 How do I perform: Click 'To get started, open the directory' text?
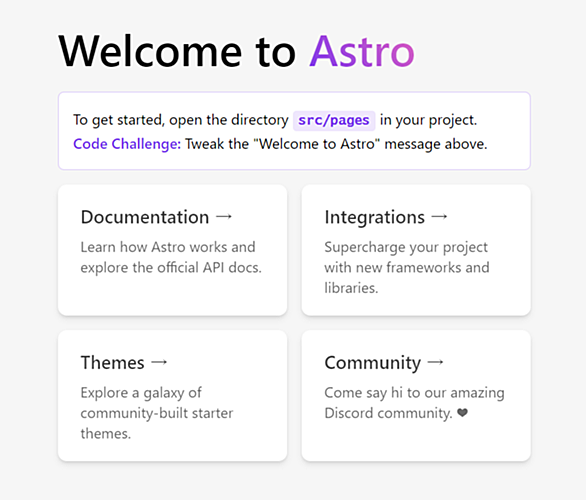pos(181,120)
